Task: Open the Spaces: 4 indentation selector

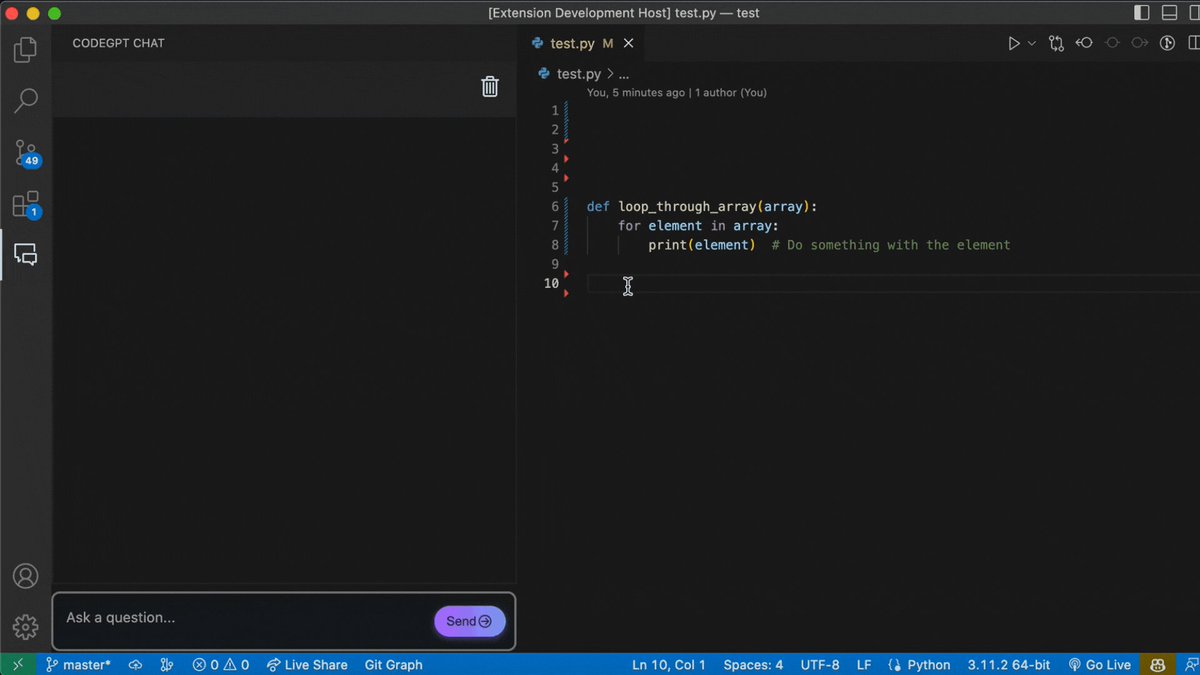Action: [753, 664]
